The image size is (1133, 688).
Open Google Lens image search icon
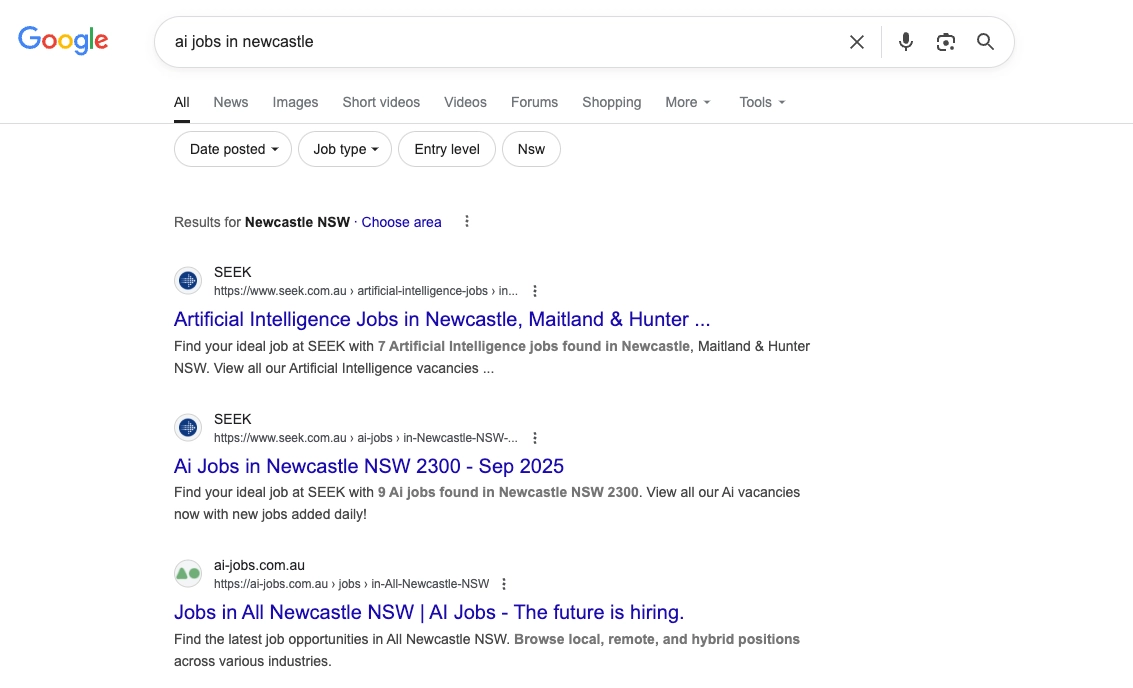coord(945,42)
